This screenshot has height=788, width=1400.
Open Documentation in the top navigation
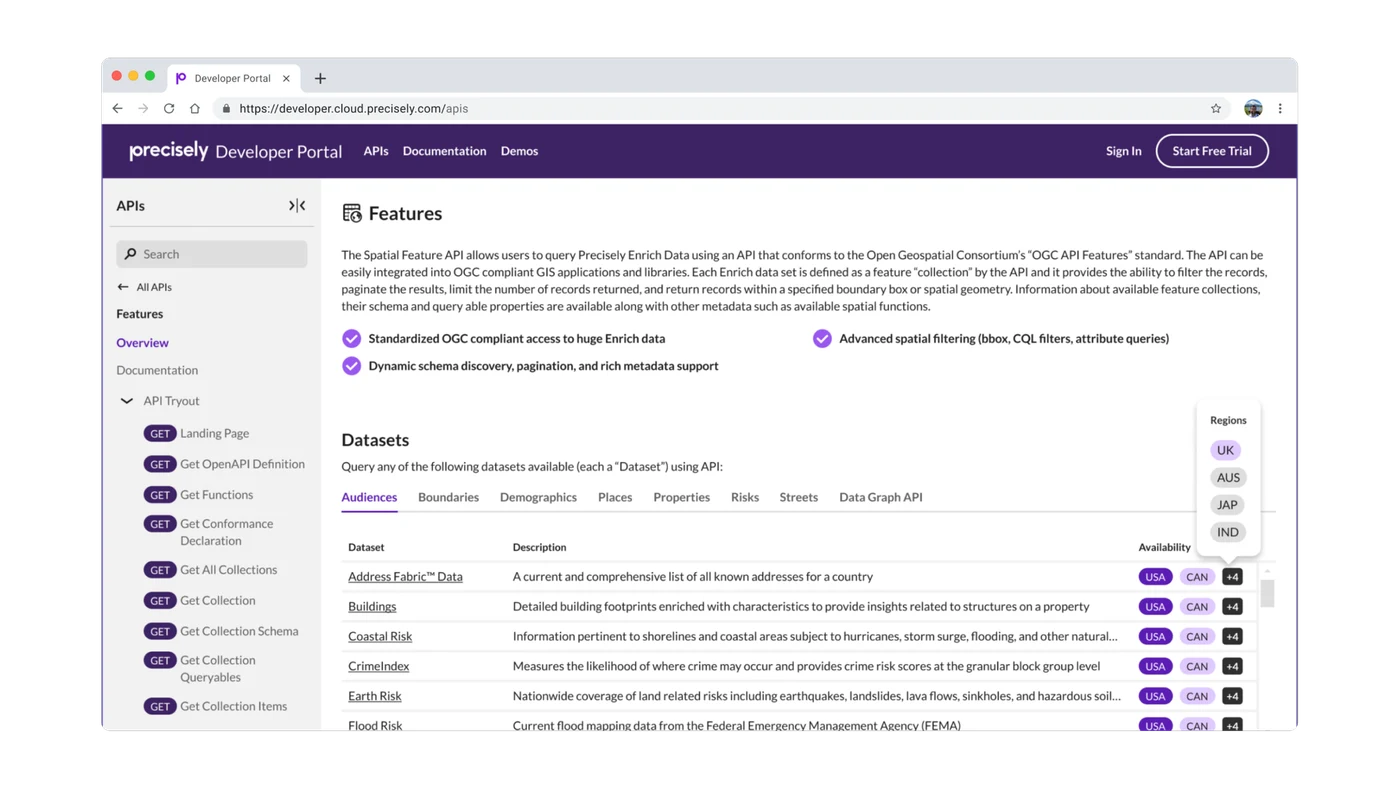[444, 151]
